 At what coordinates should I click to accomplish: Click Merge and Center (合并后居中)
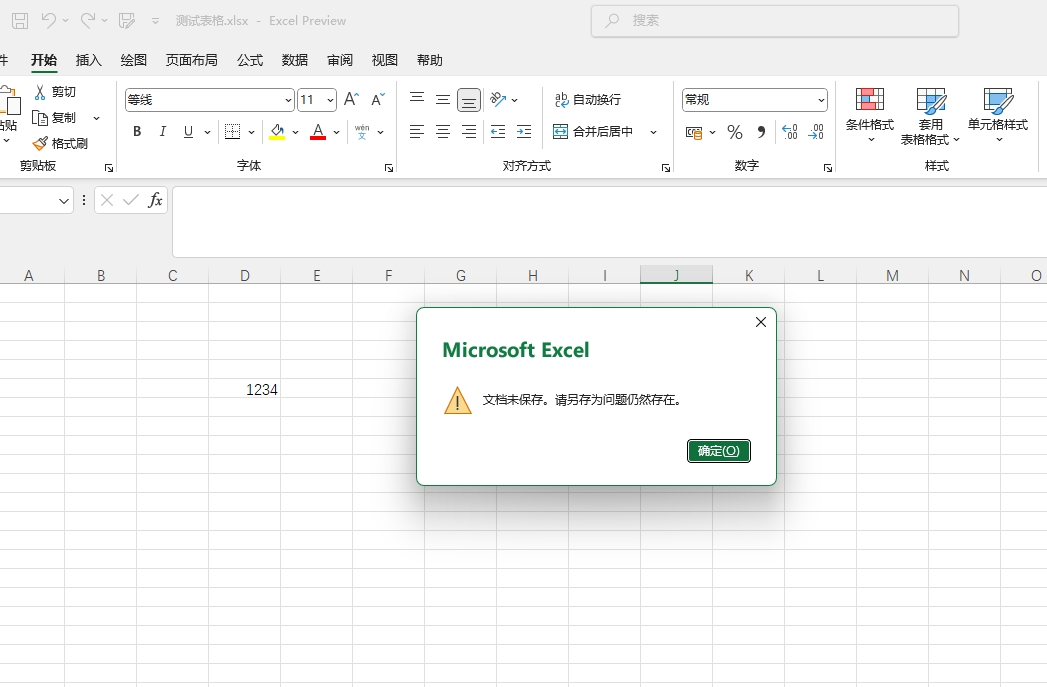coord(593,132)
